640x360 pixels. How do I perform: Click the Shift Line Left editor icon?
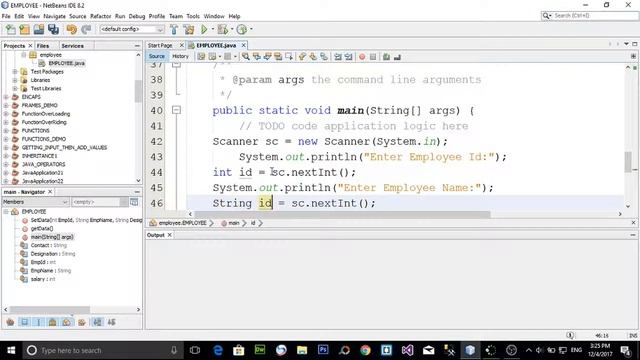pyautogui.click(x=338, y=57)
